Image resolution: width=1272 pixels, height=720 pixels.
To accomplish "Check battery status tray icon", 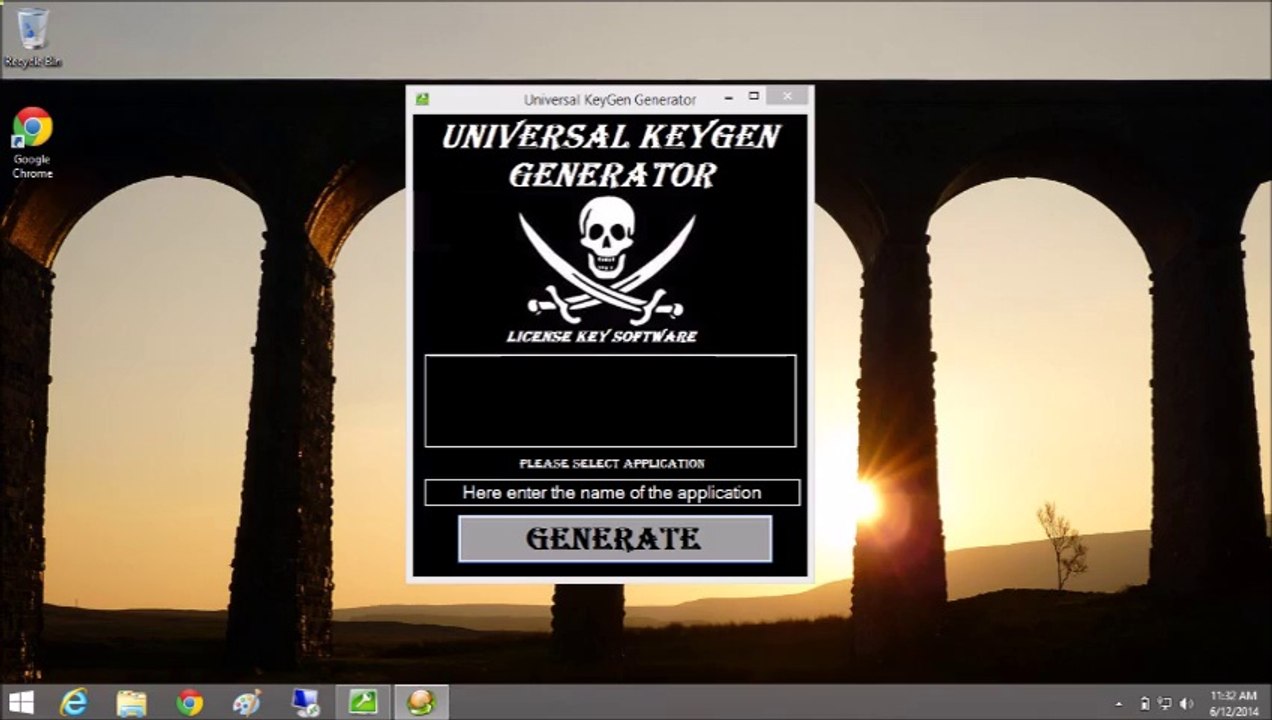I will [x=1144, y=703].
